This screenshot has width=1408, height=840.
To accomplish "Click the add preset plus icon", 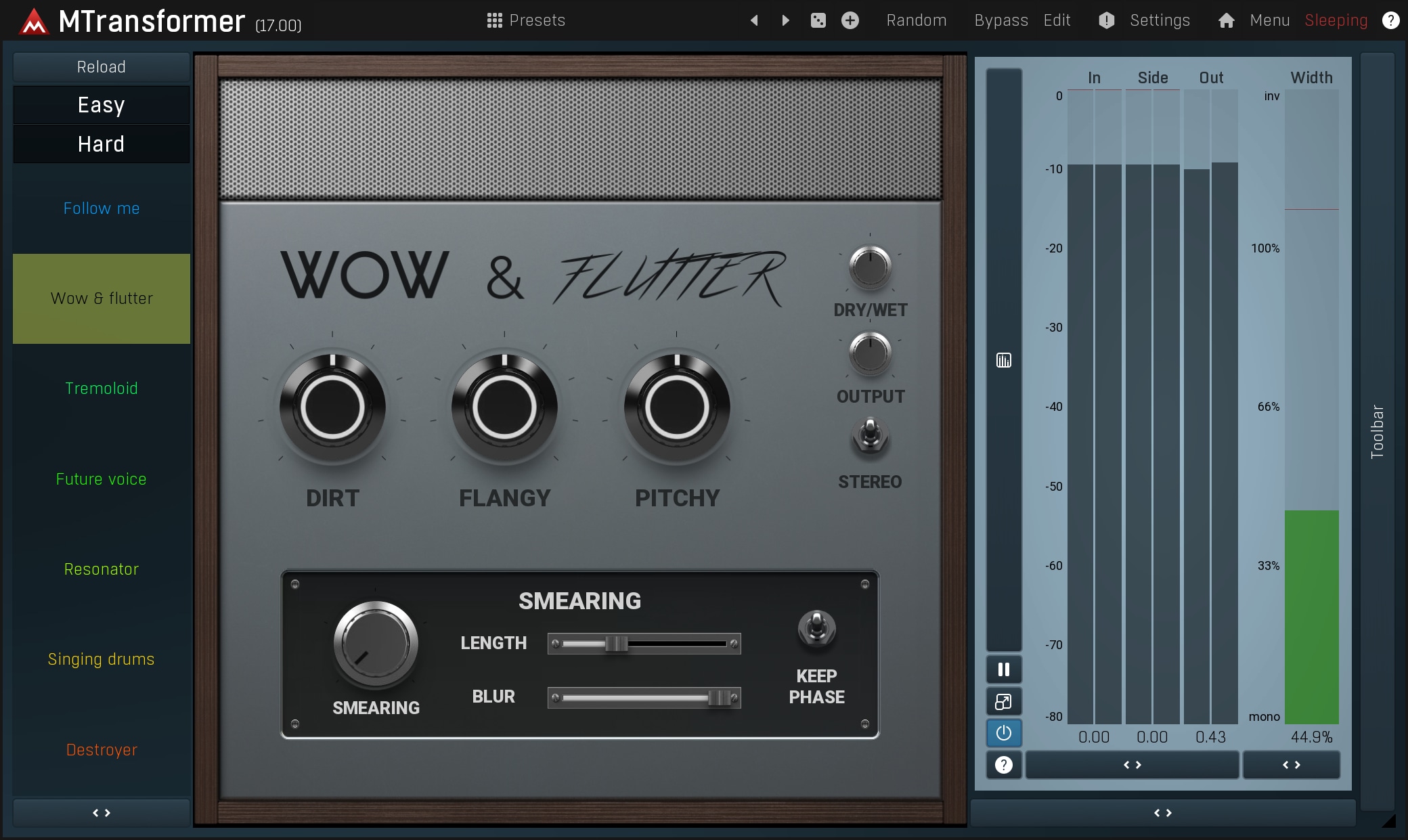I will pos(850,20).
